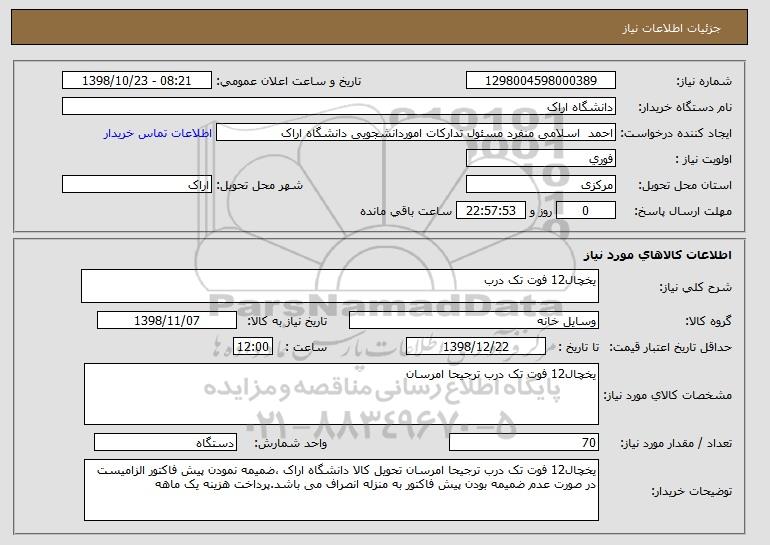Click the label شرح کلی نیاز
Viewport: 770px width, 545px height.
(x=695, y=287)
